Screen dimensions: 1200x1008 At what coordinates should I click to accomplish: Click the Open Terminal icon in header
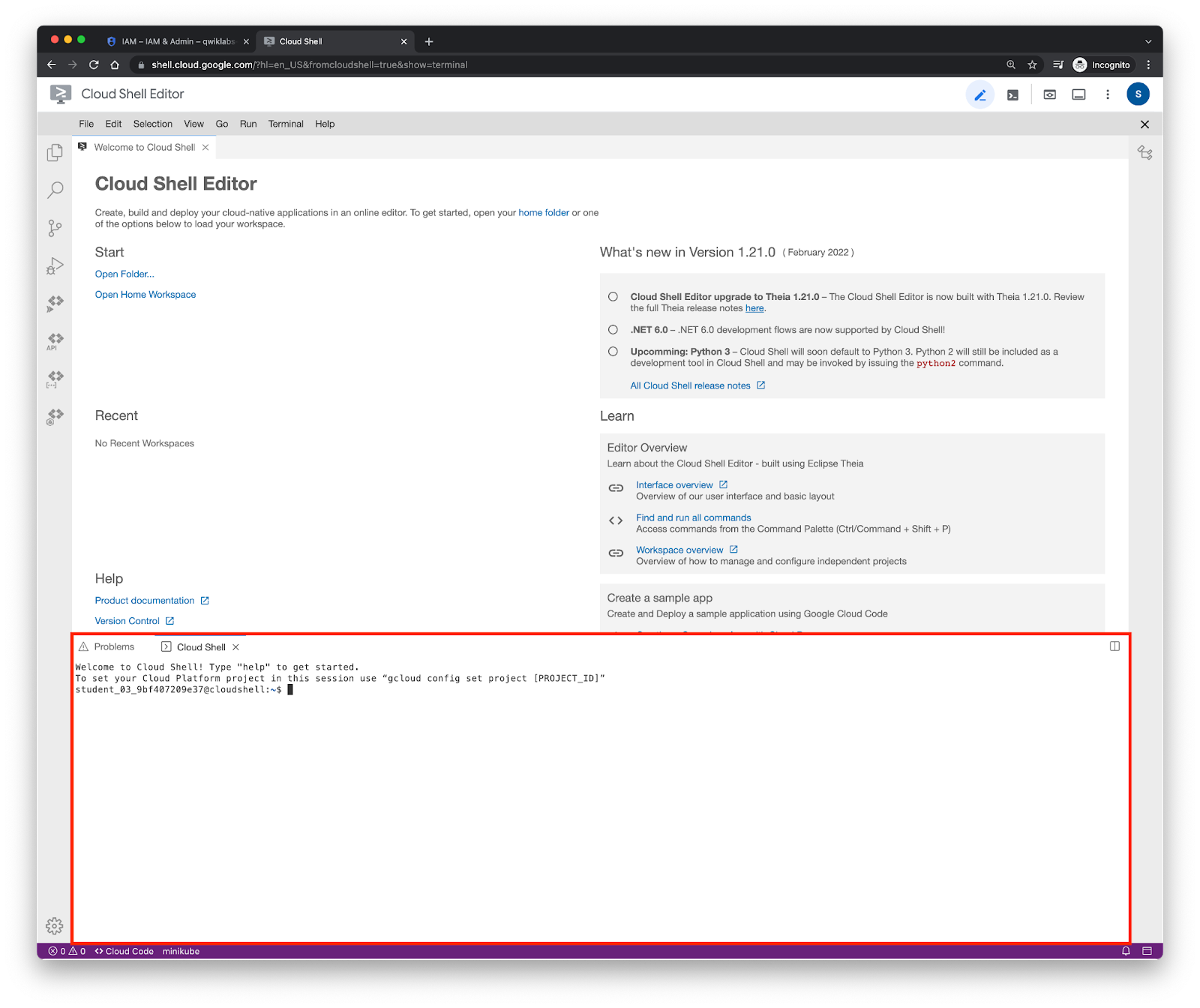pyautogui.click(x=1012, y=94)
